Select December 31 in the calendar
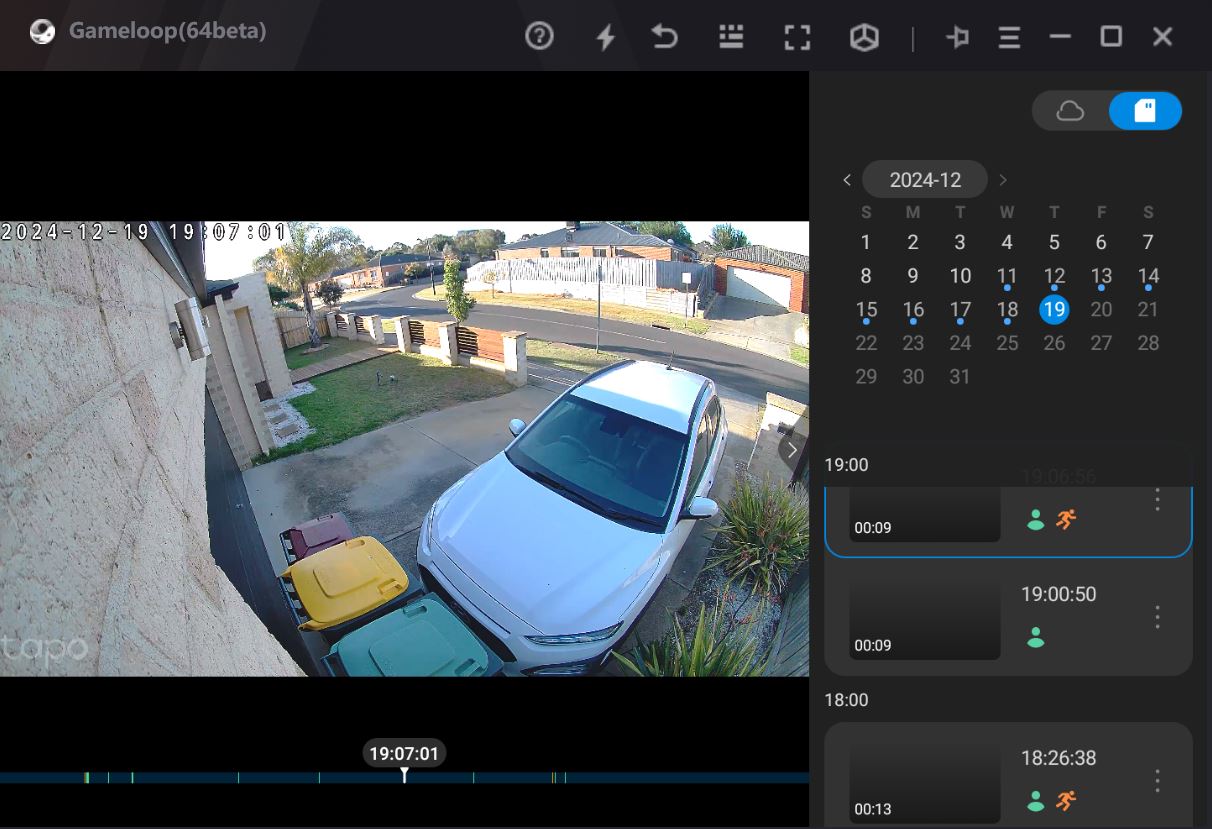 click(960, 377)
